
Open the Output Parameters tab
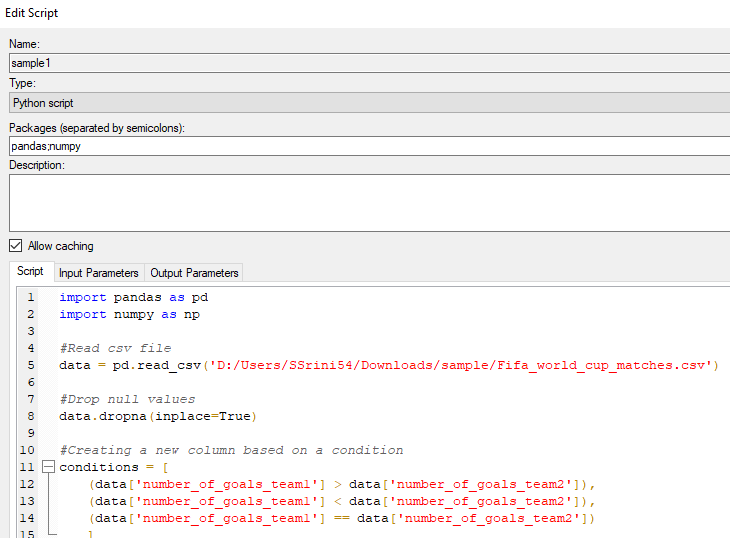194,273
